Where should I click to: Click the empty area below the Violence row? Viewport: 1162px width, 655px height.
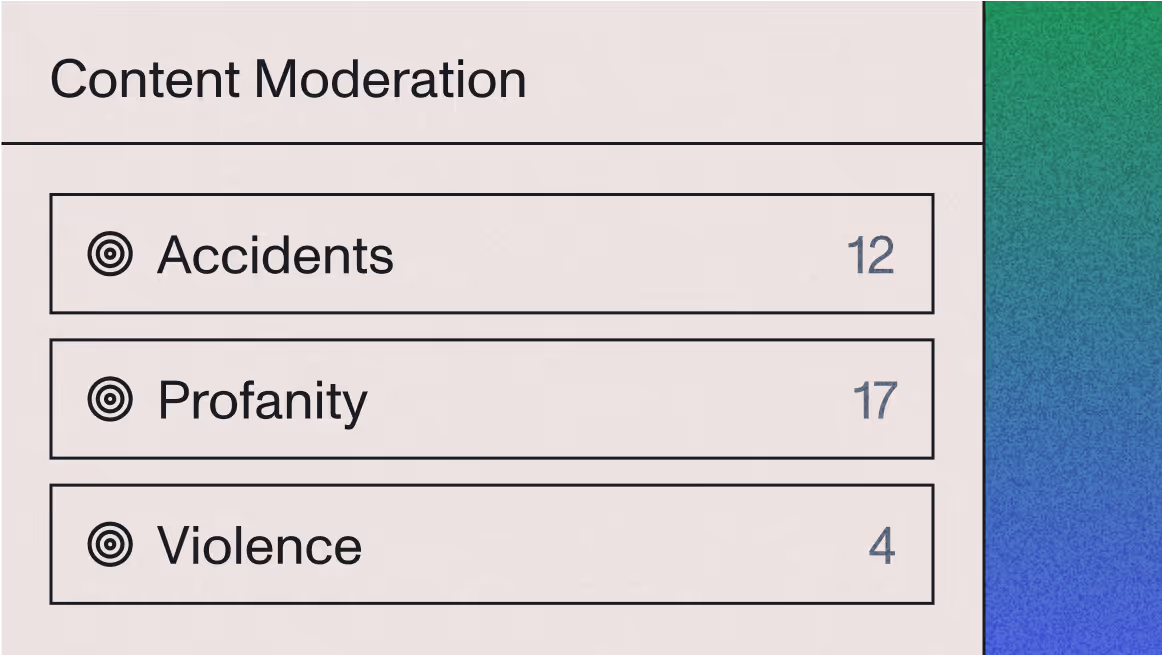tap(492, 630)
